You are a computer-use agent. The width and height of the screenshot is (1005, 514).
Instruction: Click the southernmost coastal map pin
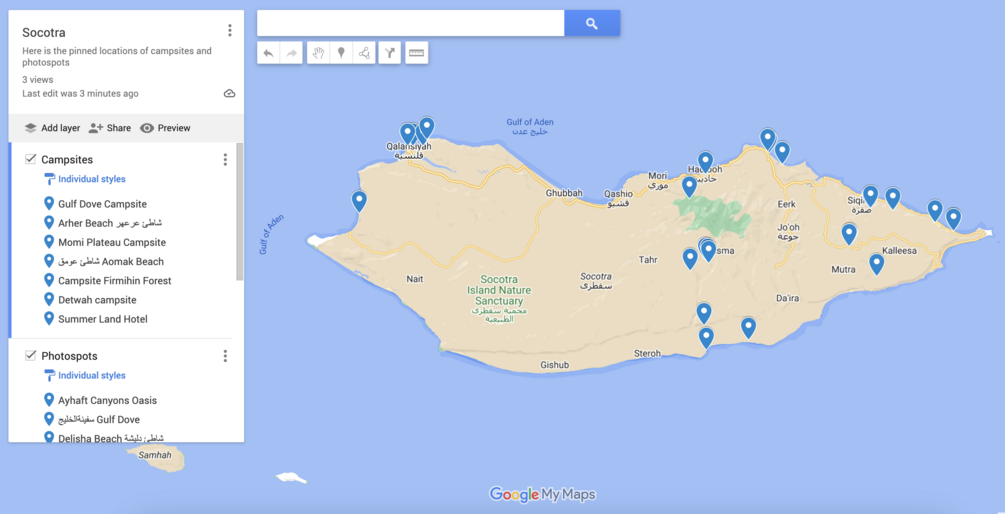click(x=706, y=338)
